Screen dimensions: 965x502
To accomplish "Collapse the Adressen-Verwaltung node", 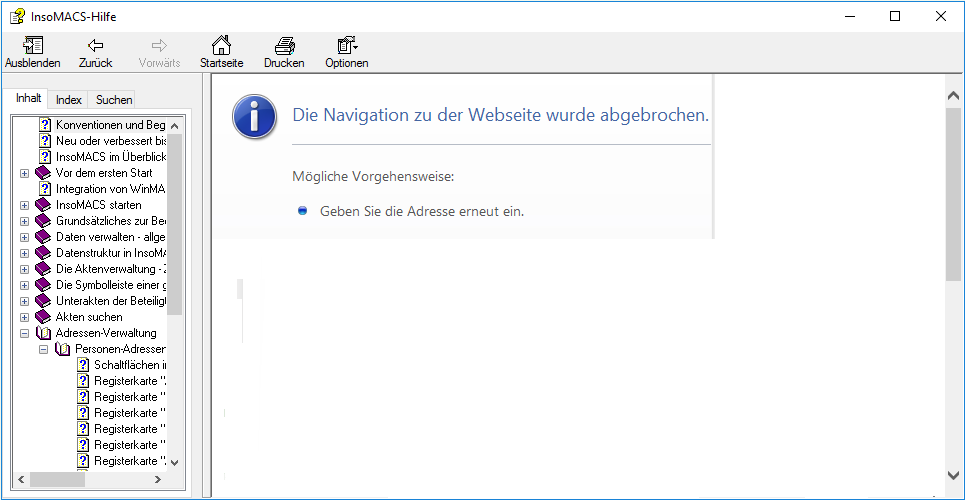I will tap(24, 333).
